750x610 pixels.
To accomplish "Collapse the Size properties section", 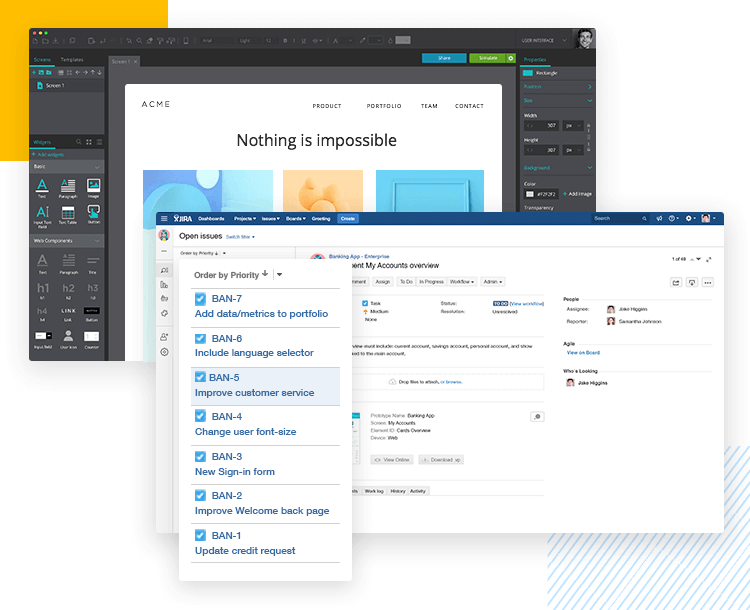I will (x=589, y=100).
